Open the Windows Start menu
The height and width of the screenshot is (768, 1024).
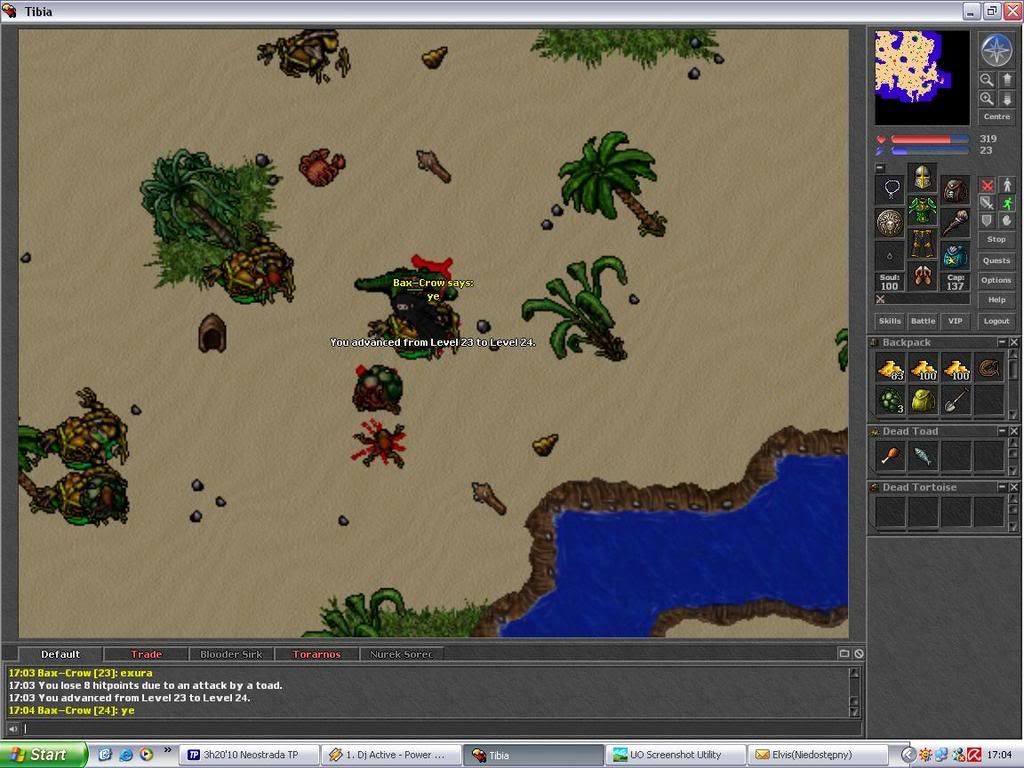[x=43, y=755]
